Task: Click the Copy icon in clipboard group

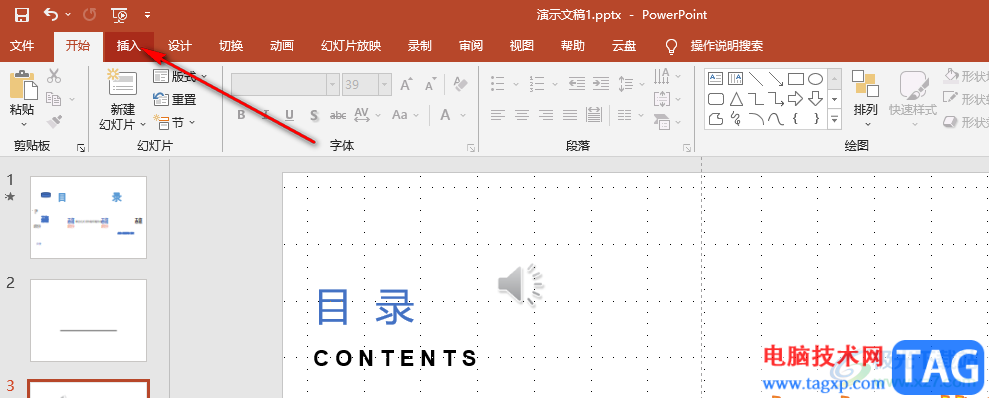Action: pyautogui.click(x=54, y=99)
